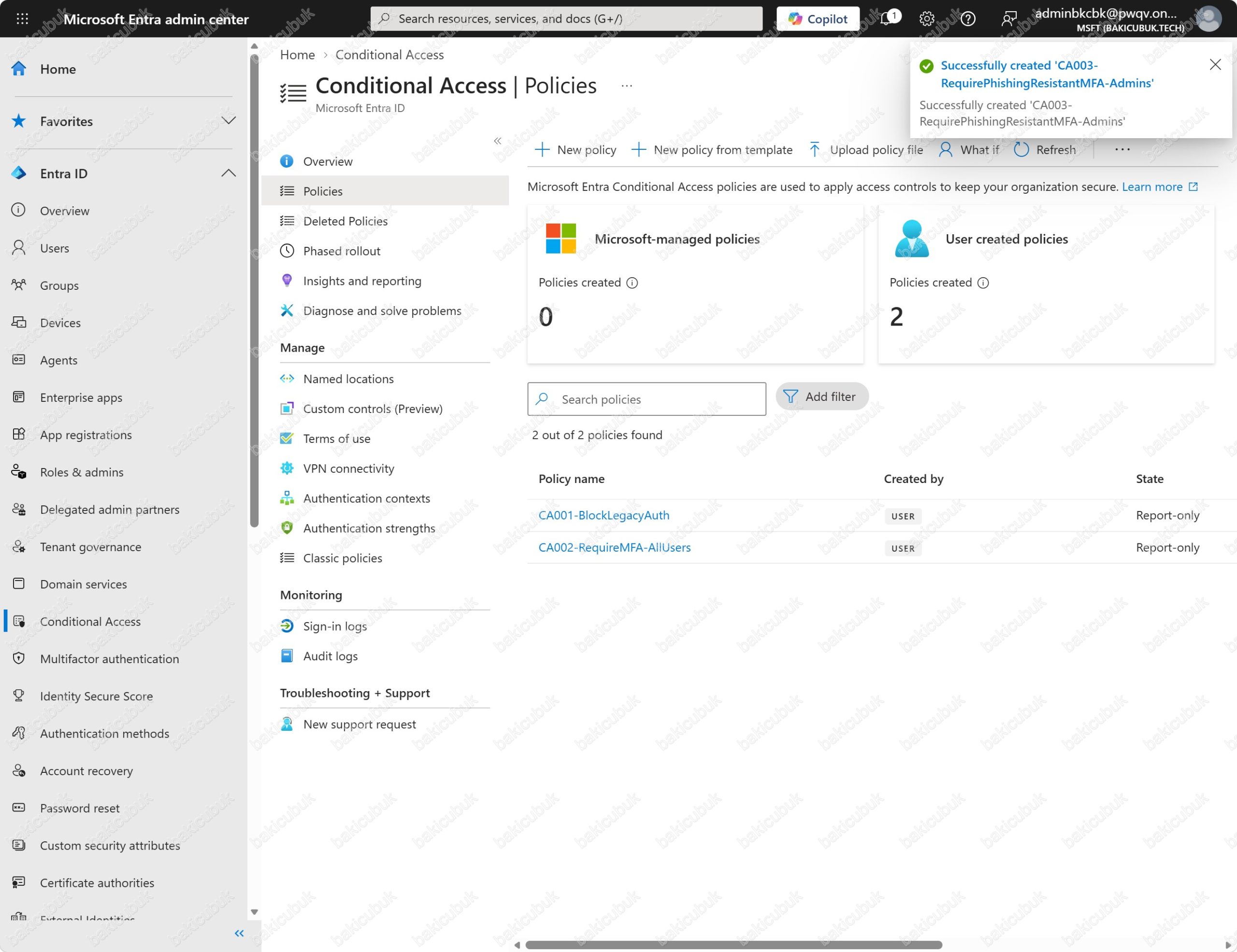The image size is (1237, 952).
Task: Click the Refresh icon in the toolbar
Action: click(x=1021, y=149)
